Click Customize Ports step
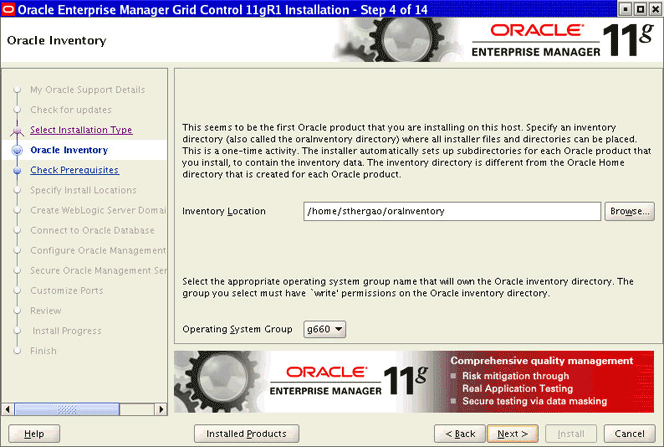 (66, 290)
